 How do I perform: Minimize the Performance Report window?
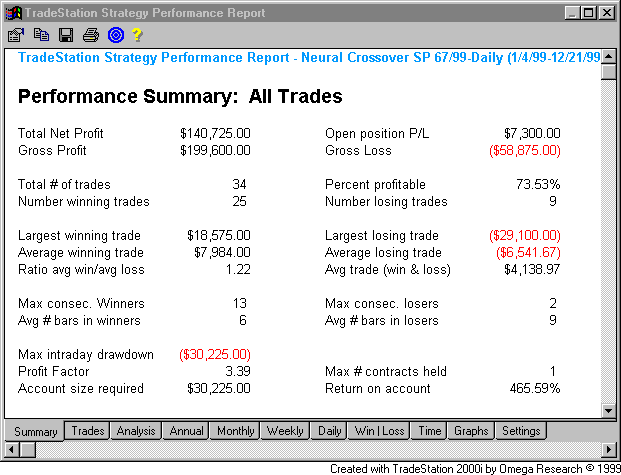click(572, 13)
